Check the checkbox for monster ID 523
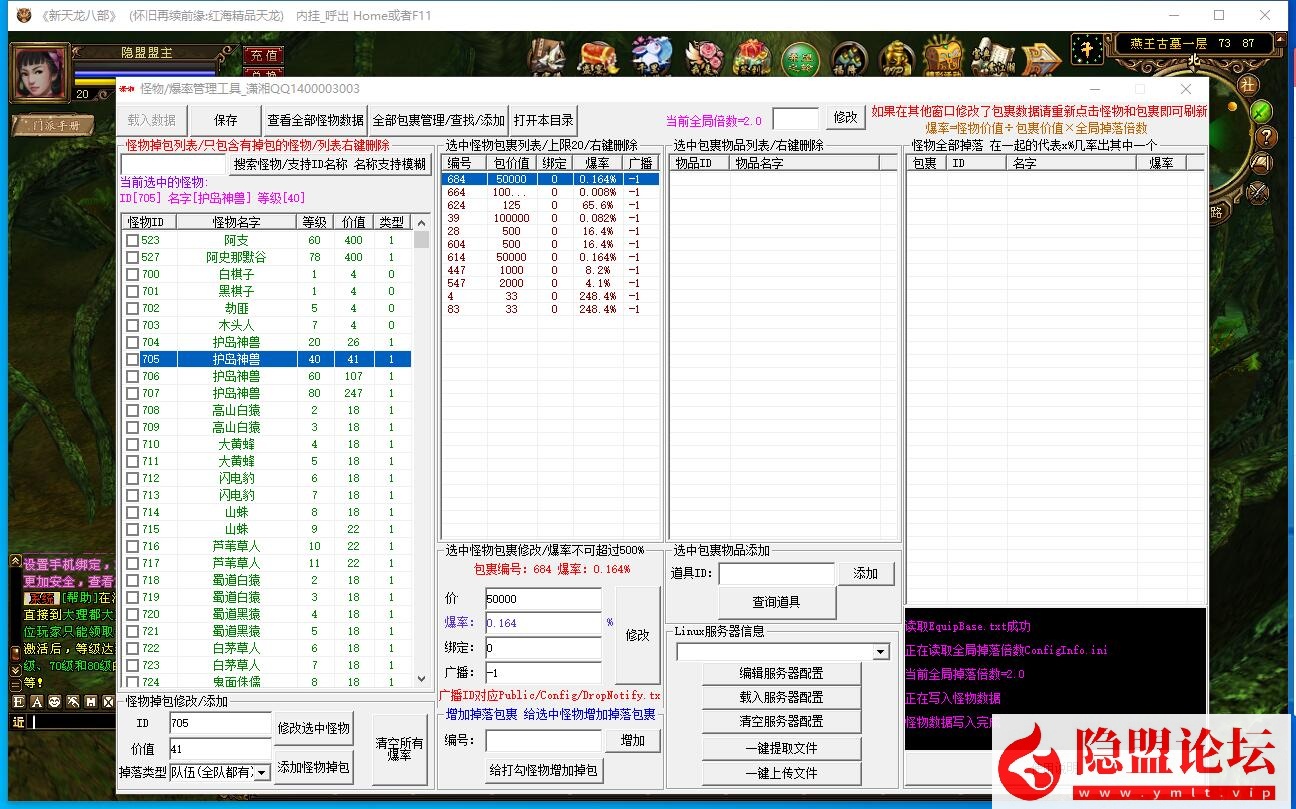Screen dimensions: 1296x809 [x=132, y=240]
